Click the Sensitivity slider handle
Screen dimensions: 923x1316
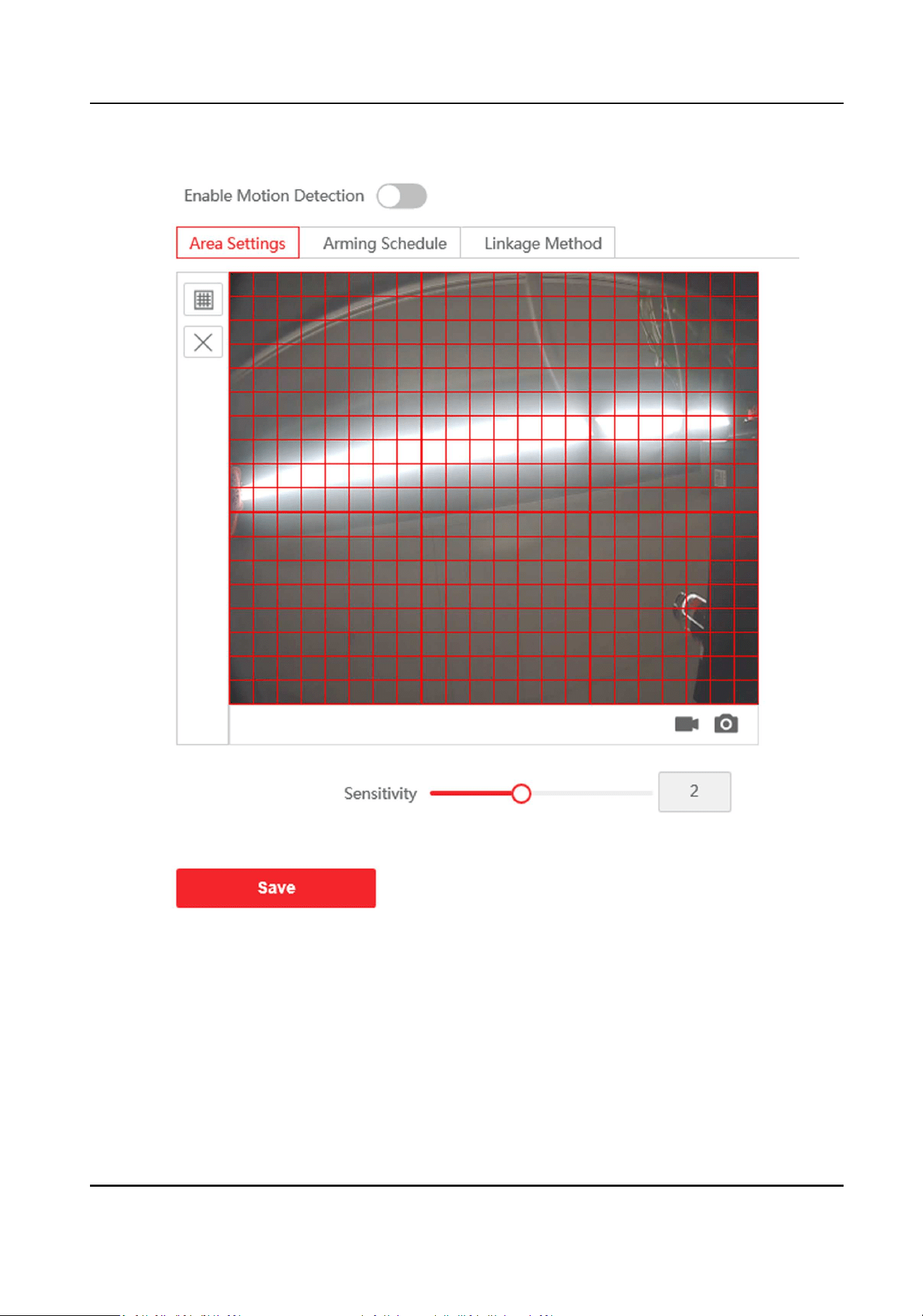point(521,794)
